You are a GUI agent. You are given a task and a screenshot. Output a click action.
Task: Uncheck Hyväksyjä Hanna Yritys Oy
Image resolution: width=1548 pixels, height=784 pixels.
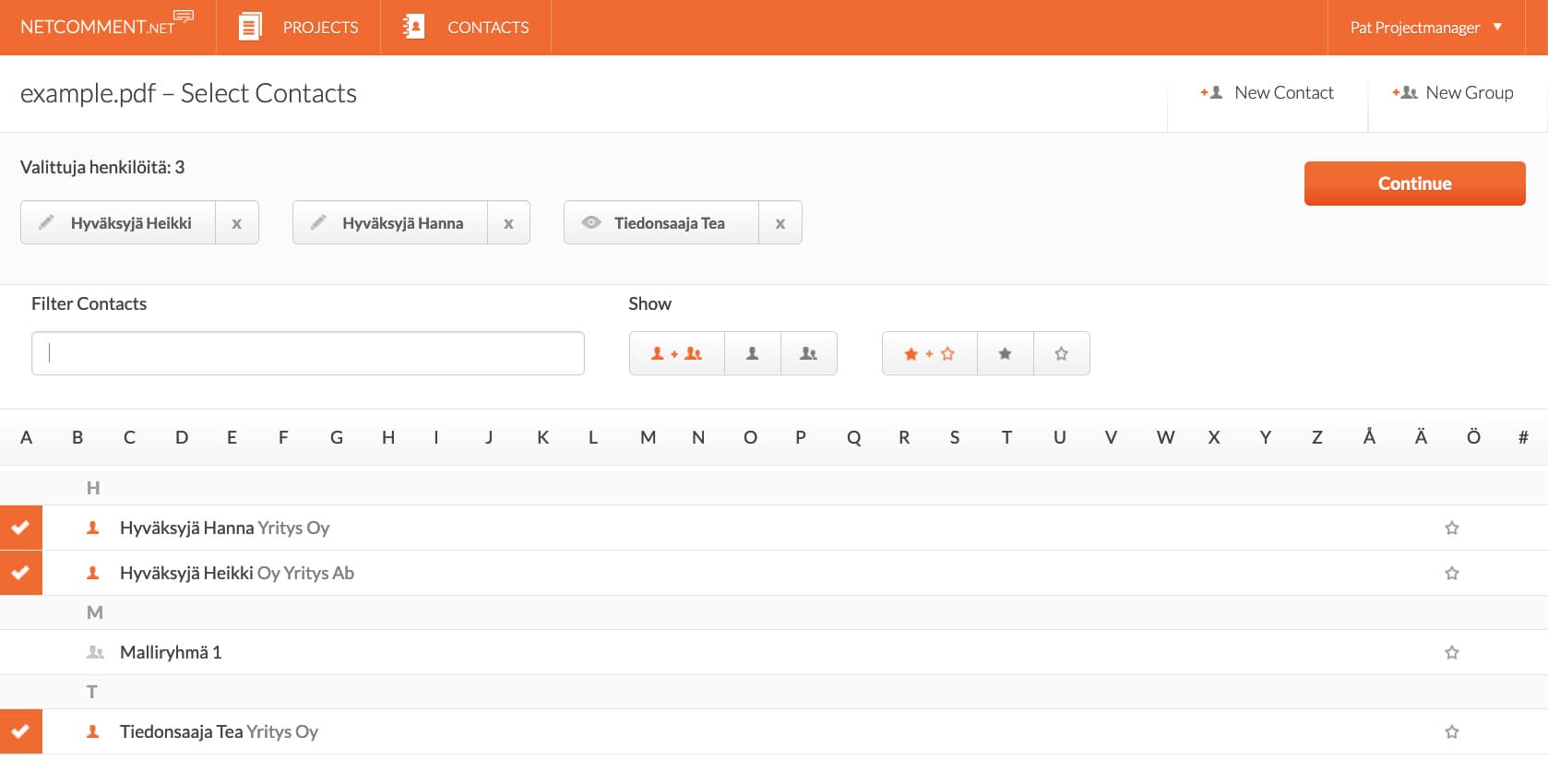(20, 529)
